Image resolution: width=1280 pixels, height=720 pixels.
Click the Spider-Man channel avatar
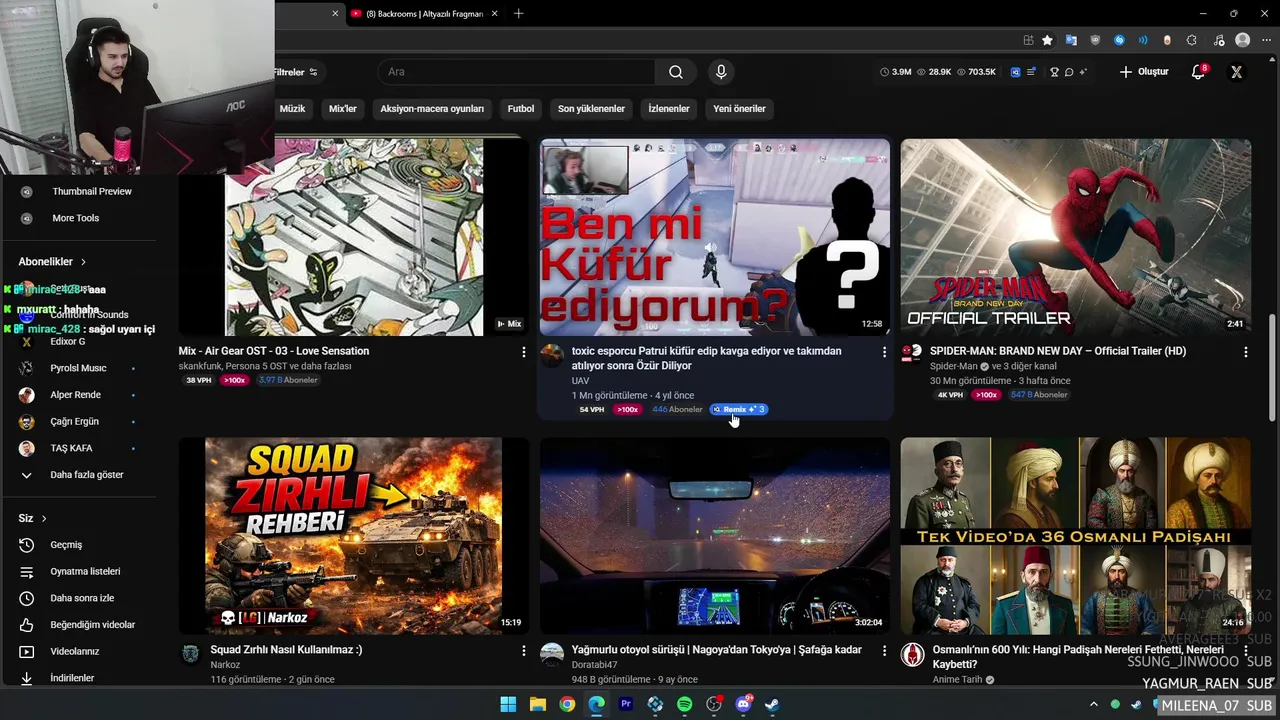[912, 353]
